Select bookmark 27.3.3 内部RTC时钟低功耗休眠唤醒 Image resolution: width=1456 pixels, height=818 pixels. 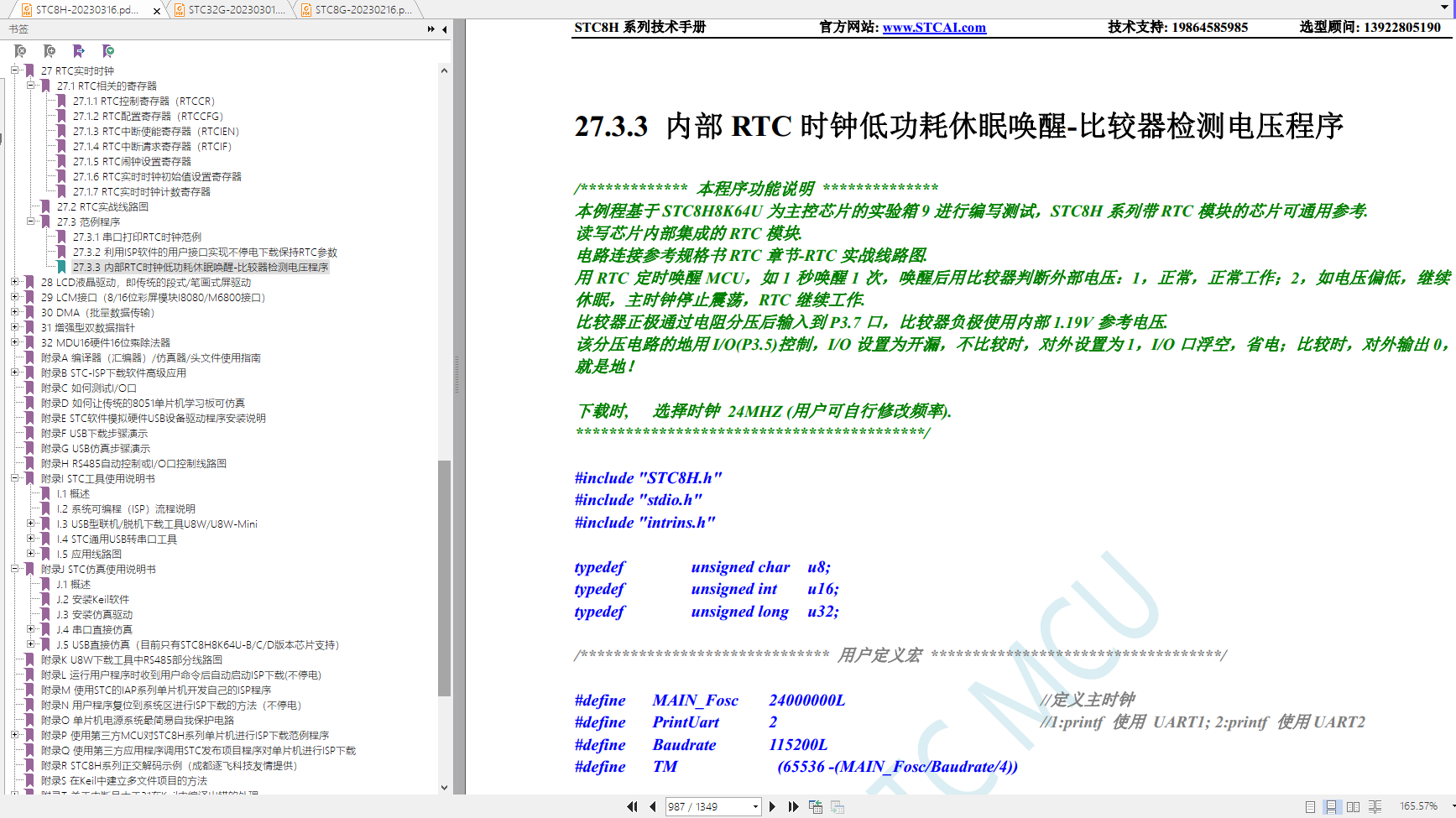click(x=201, y=268)
